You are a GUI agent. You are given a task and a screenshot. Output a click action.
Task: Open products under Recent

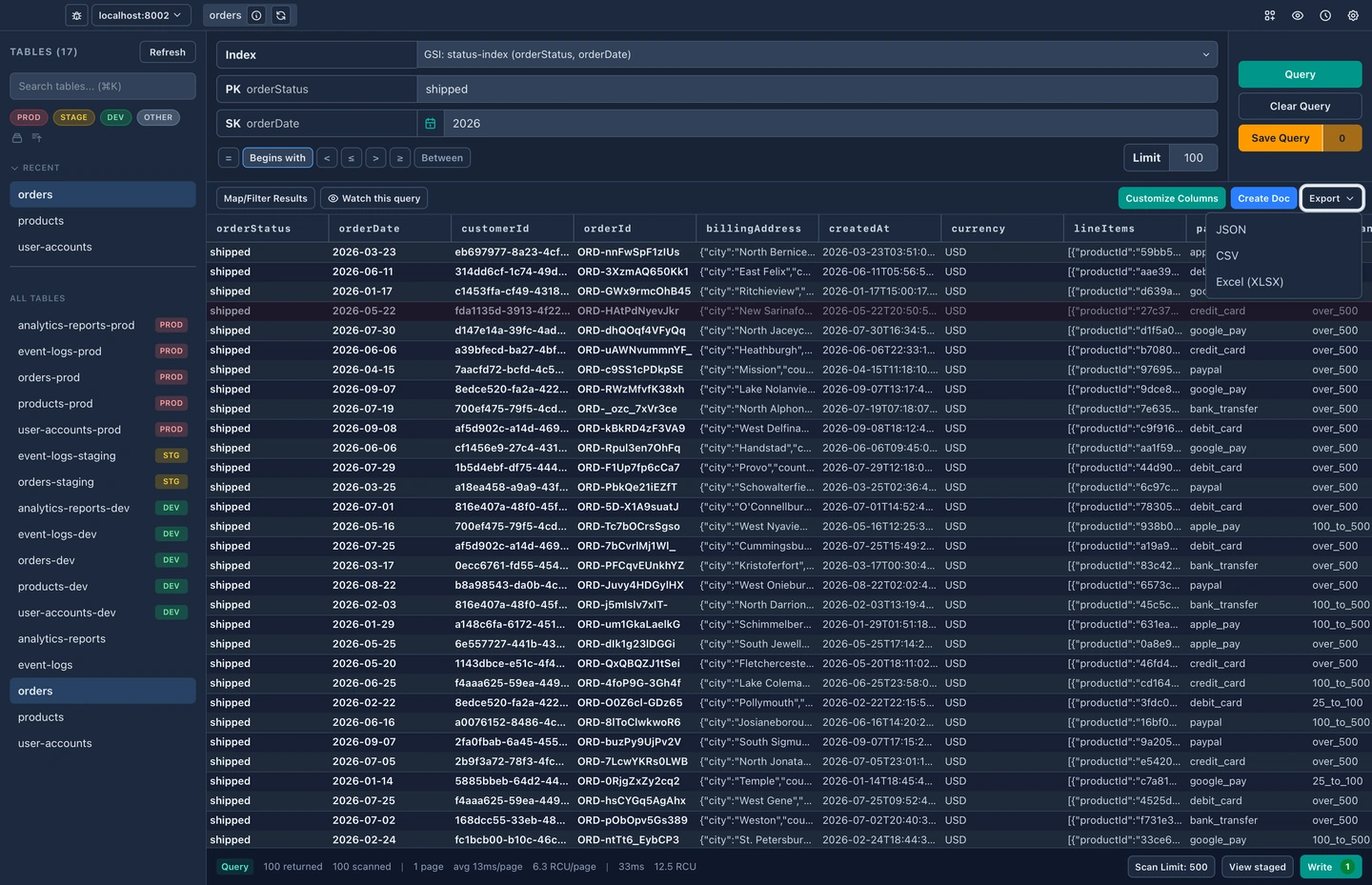[x=103, y=221]
